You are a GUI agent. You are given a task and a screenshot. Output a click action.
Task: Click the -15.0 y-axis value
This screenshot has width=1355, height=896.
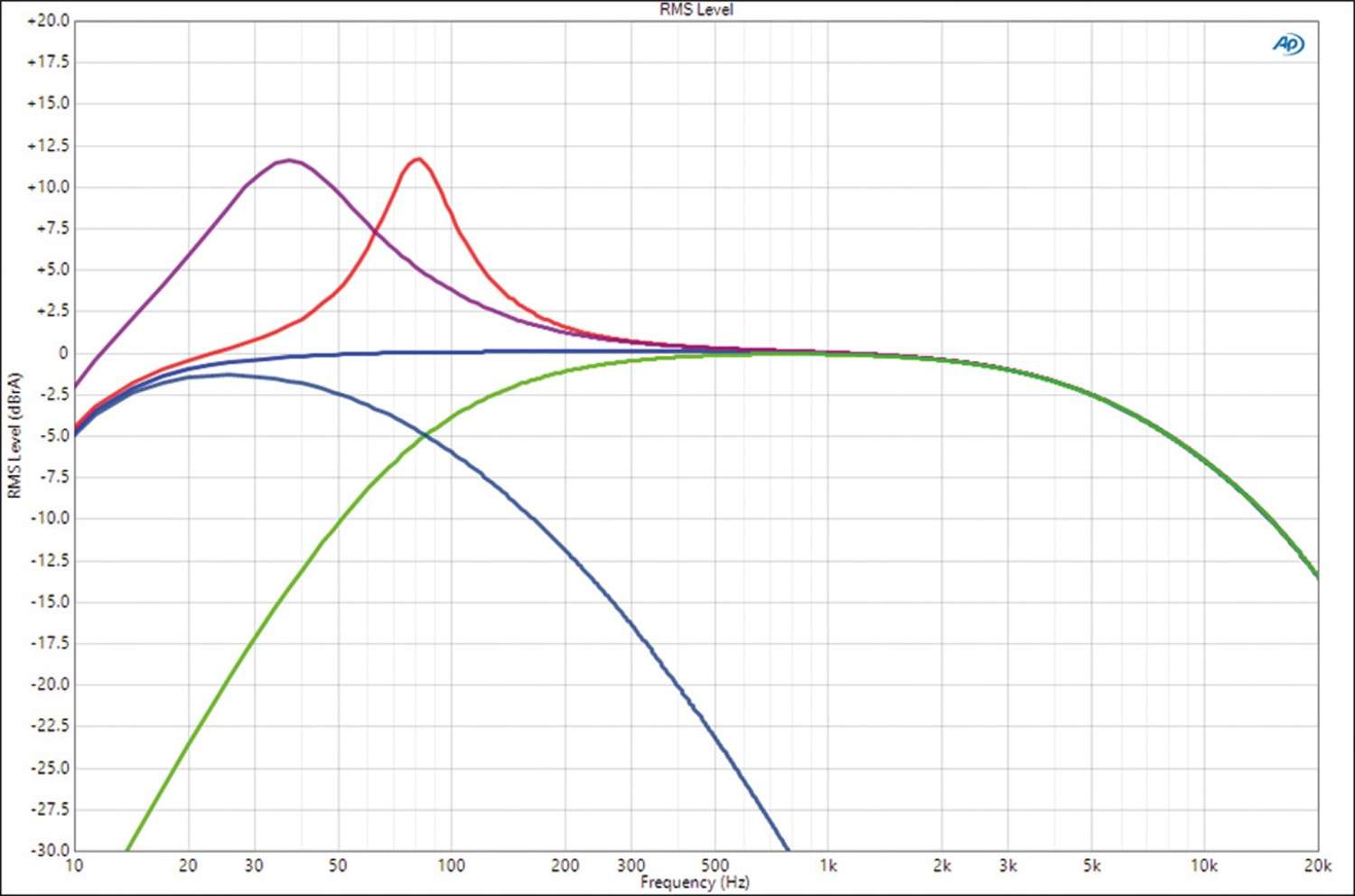coord(50,602)
